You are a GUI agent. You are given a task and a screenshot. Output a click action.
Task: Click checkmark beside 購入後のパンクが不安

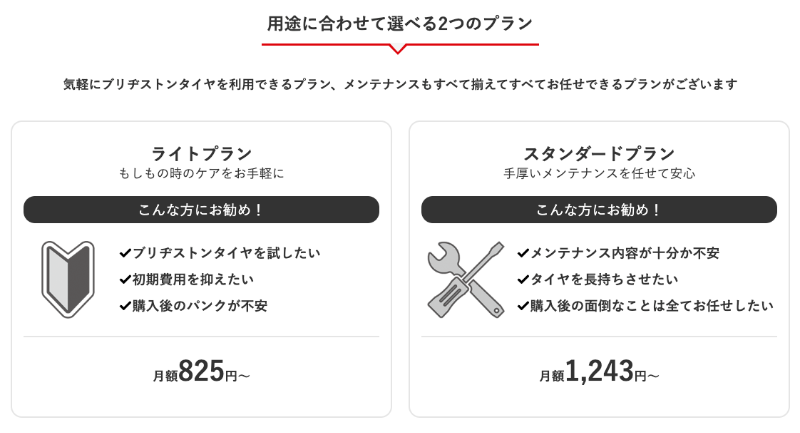tap(124, 305)
